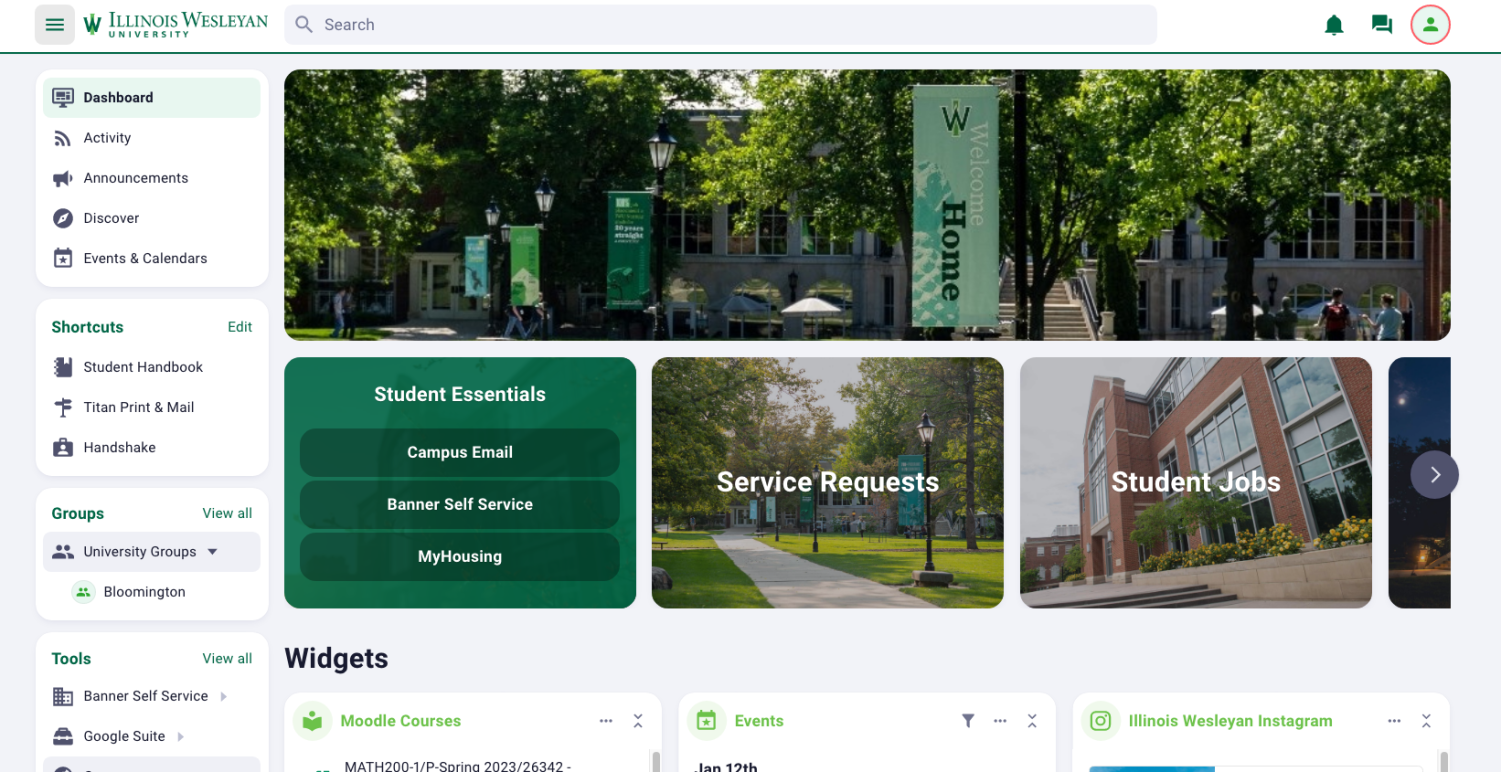Click the Events filter funnel icon
1501x772 pixels.
pyautogui.click(x=968, y=721)
